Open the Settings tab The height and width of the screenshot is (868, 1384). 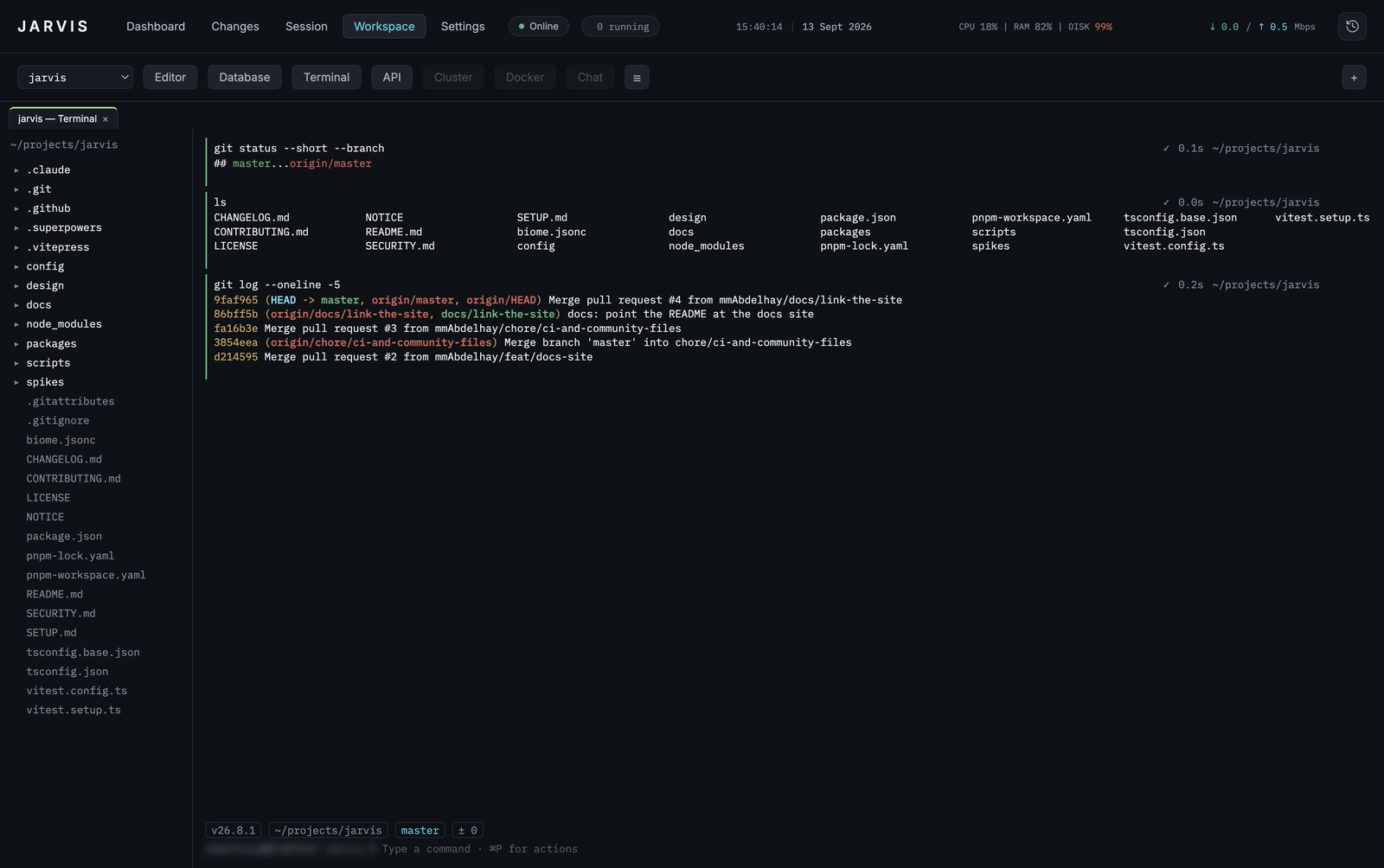point(463,27)
